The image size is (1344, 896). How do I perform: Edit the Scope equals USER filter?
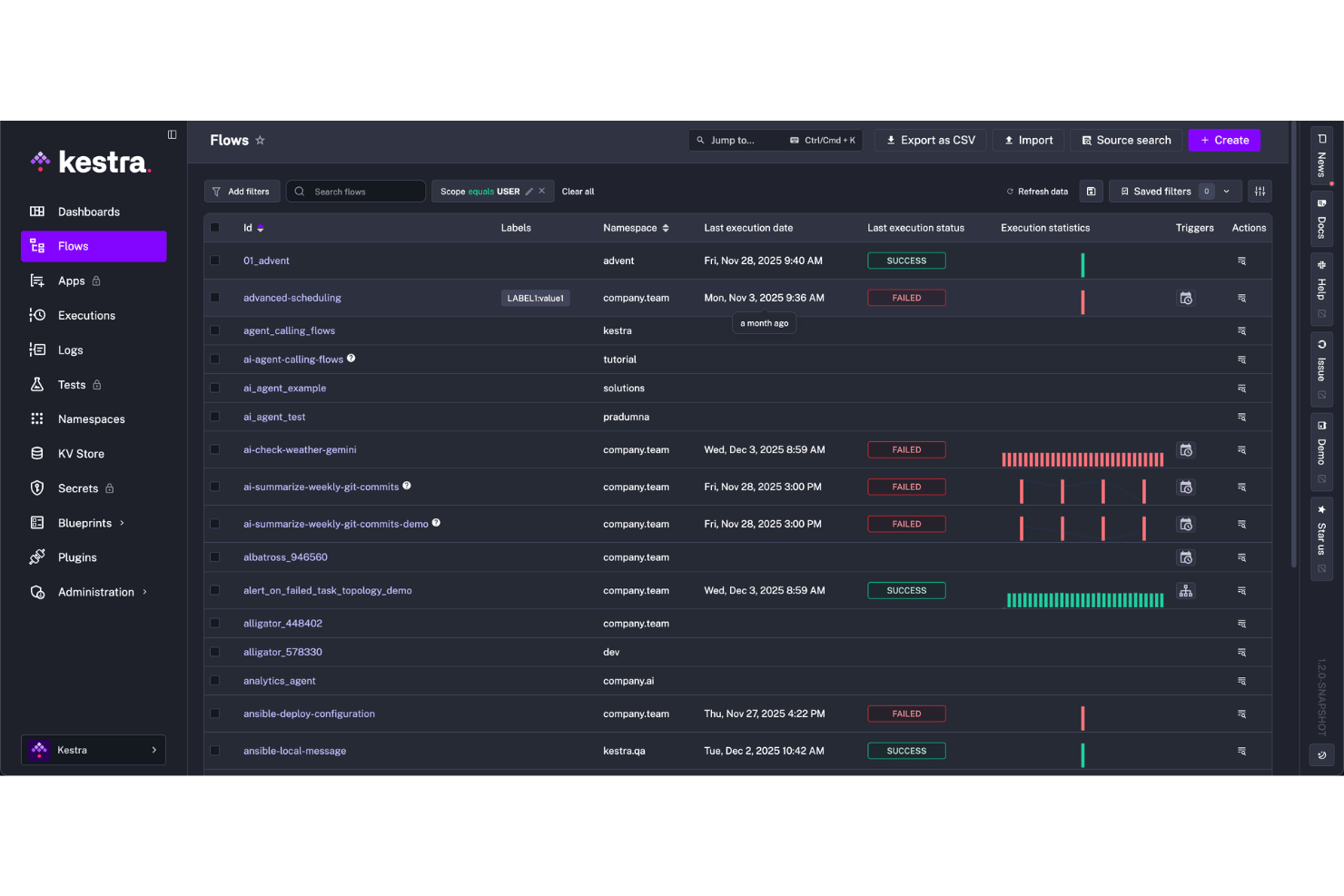pos(529,192)
